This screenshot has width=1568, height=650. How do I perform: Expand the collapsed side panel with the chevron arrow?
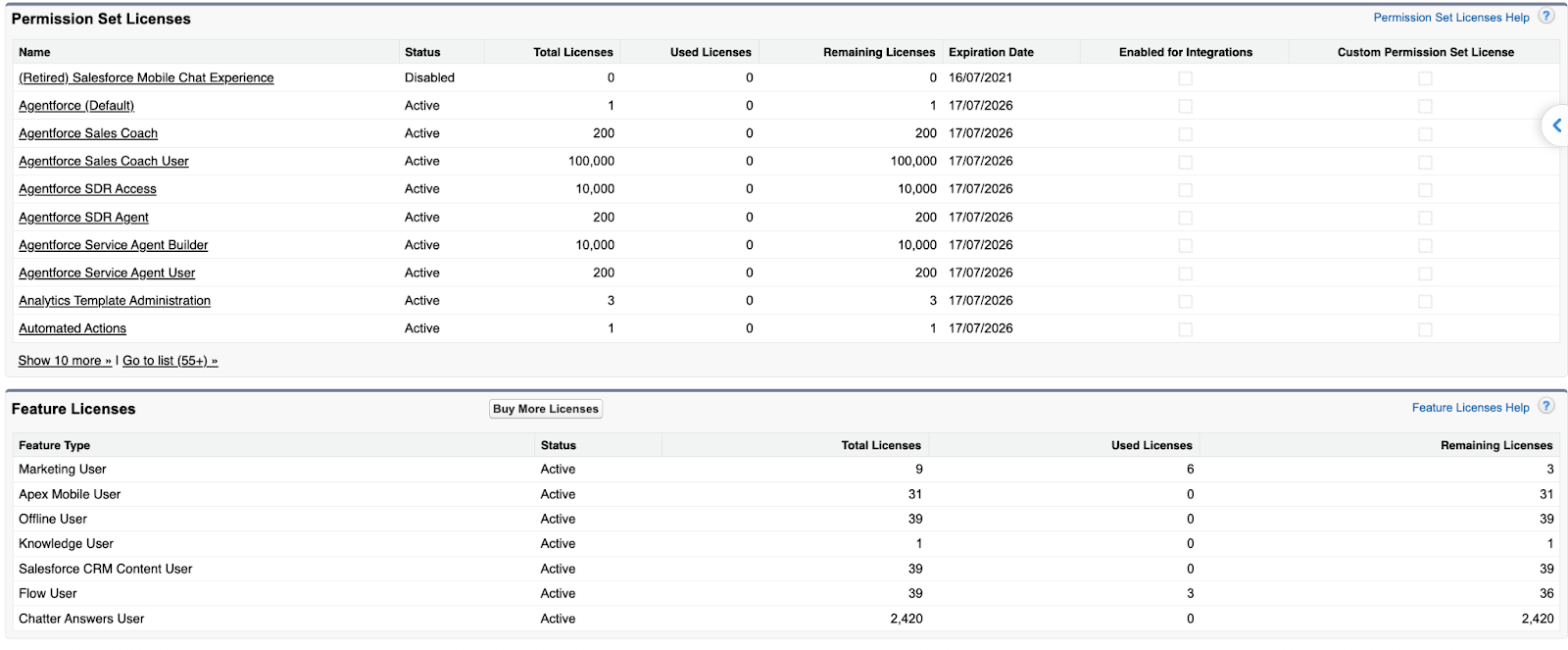point(1556,125)
